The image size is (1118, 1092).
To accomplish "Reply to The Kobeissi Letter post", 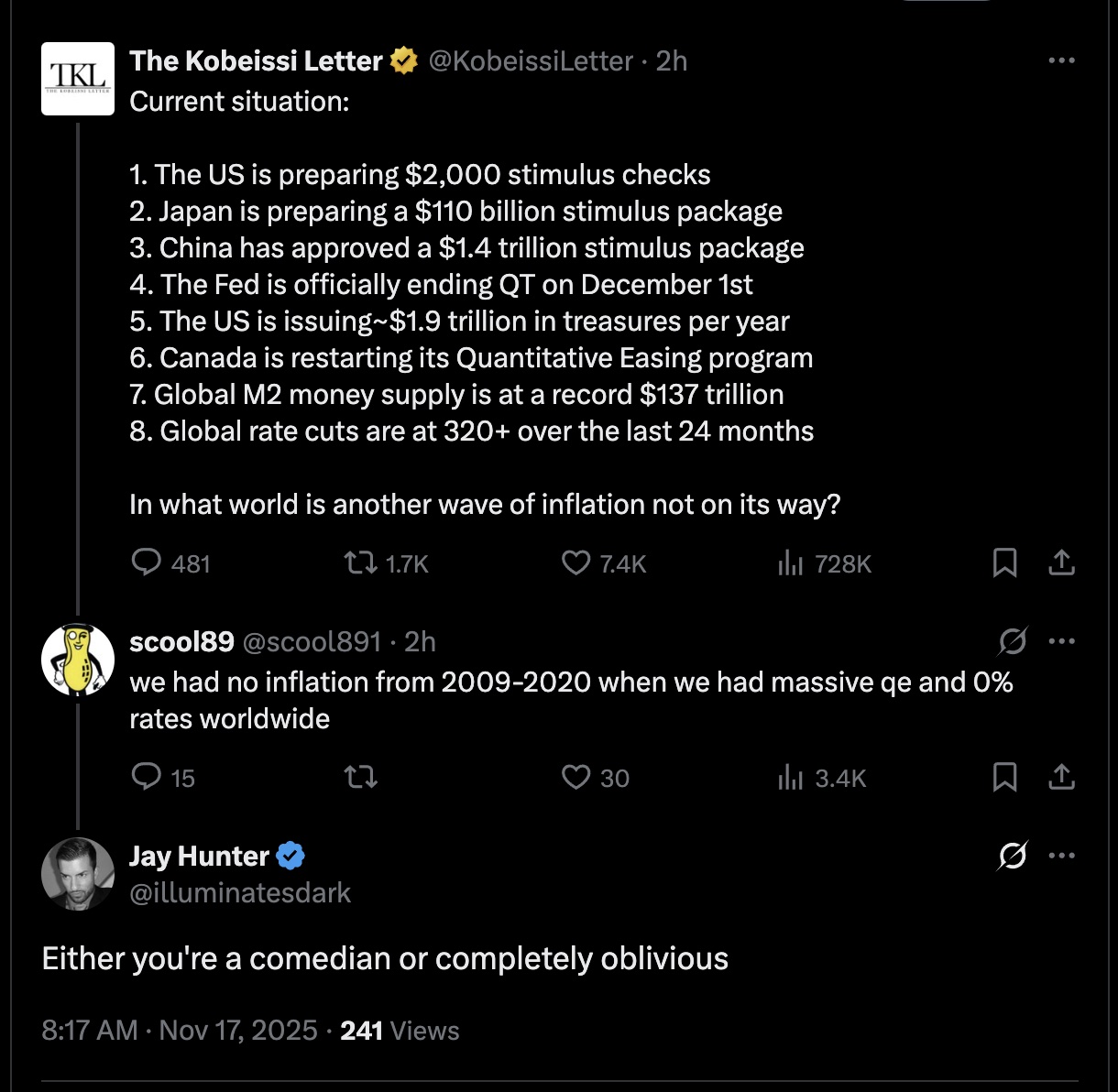I will (147, 562).
